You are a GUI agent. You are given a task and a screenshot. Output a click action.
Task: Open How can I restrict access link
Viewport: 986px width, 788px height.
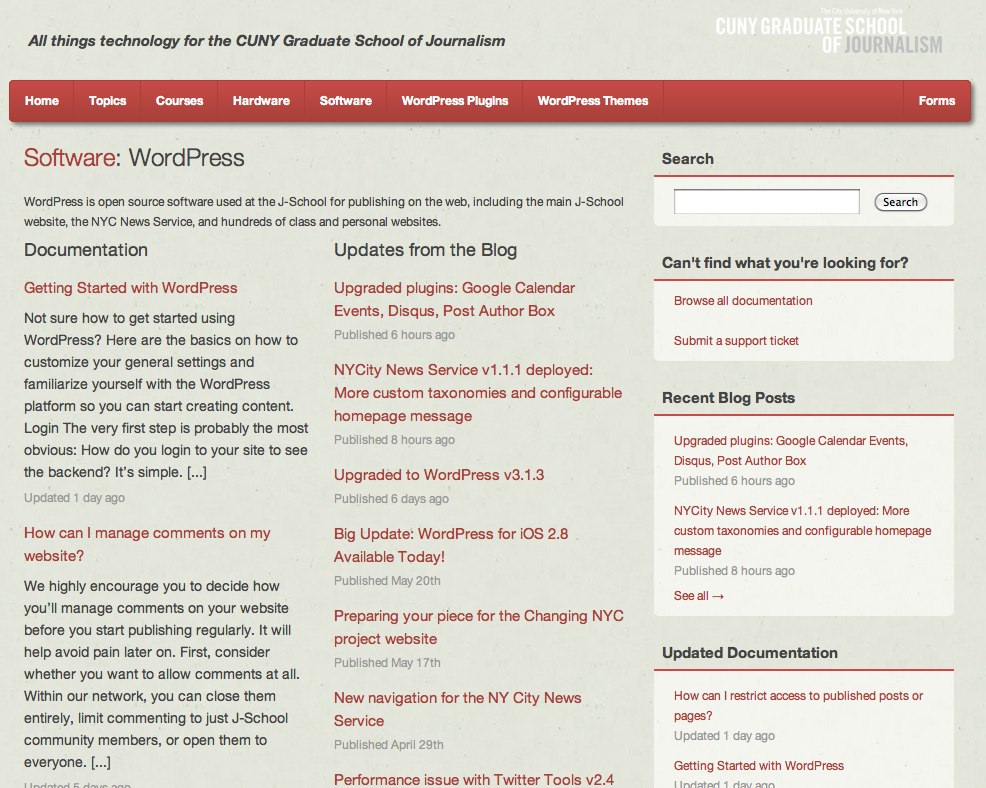pyautogui.click(x=798, y=706)
